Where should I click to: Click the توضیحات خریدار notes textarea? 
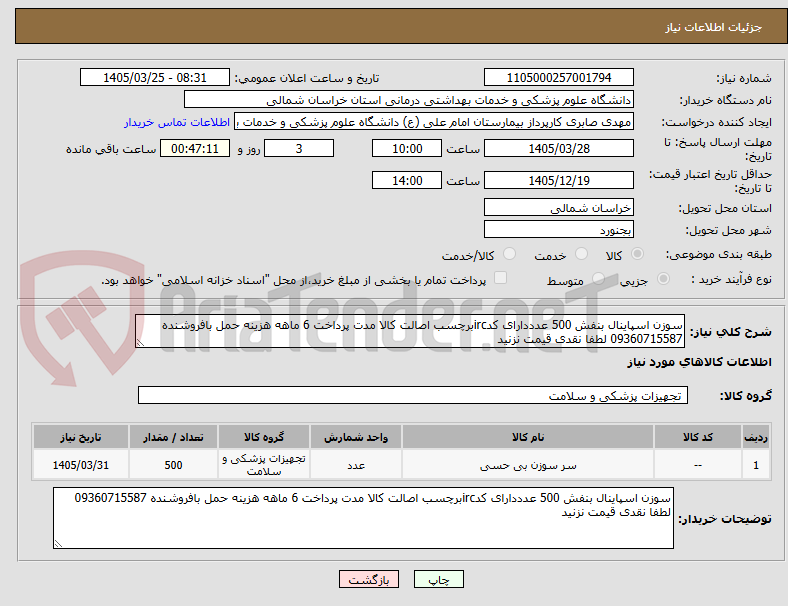tap(363, 518)
